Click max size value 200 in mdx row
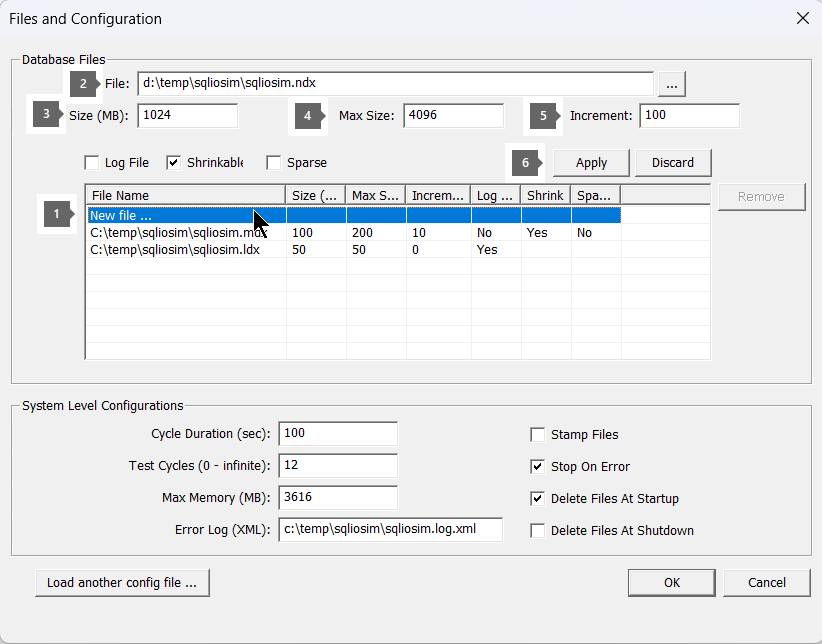822x644 pixels. click(x=362, y=233)
